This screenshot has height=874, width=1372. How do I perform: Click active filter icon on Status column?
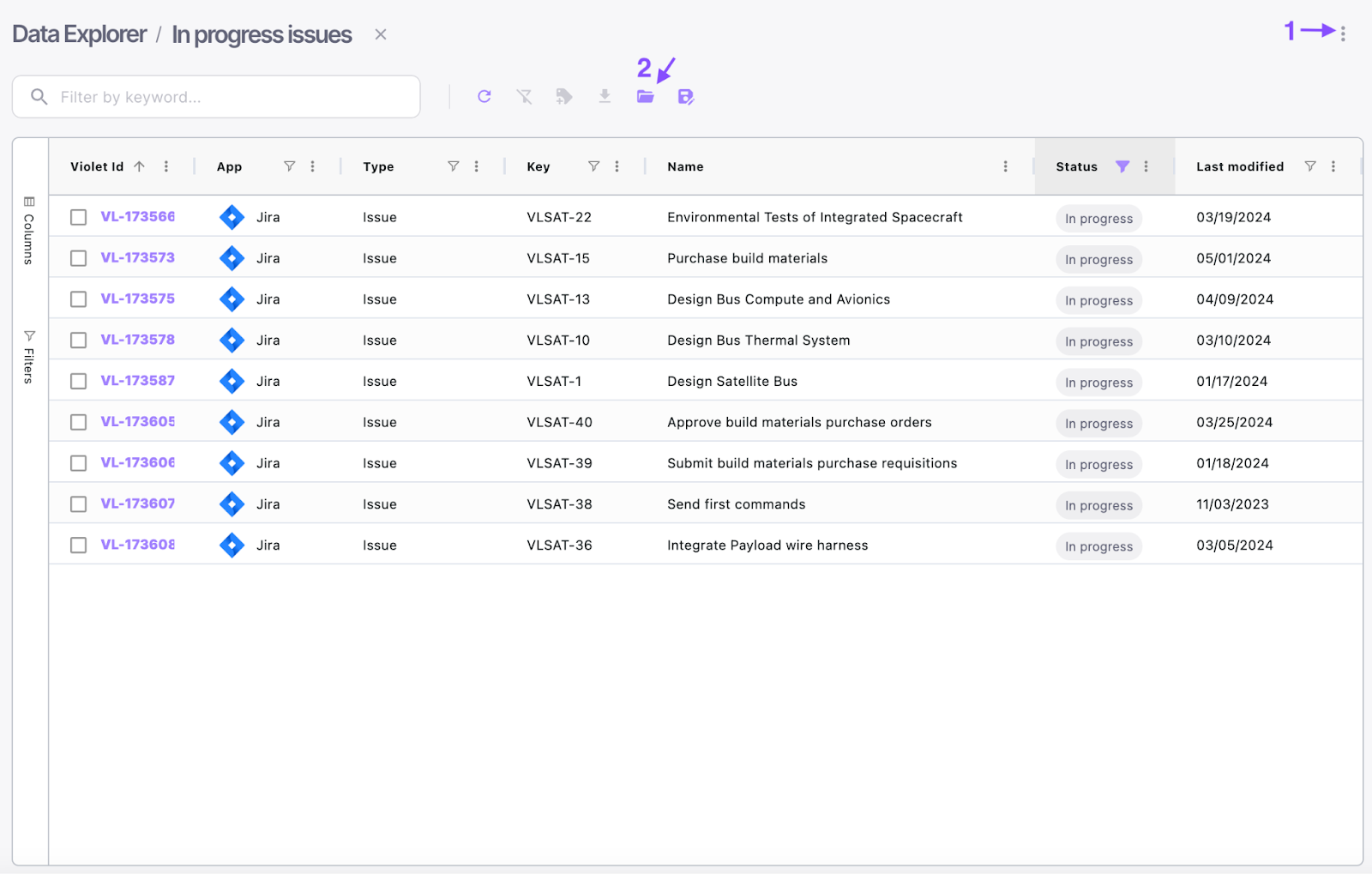(x=1122, y=166)
